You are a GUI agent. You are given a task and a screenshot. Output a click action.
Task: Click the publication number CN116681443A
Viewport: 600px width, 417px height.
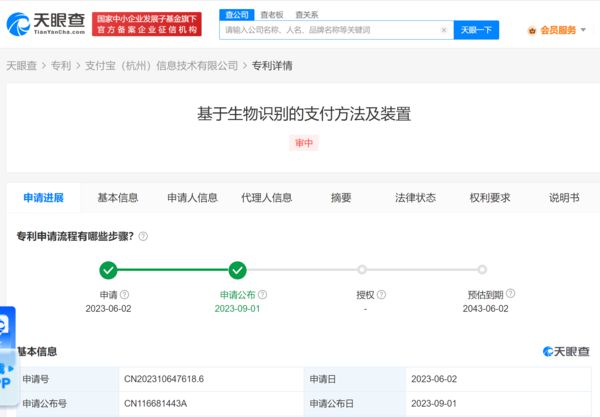tap(155, 404)
